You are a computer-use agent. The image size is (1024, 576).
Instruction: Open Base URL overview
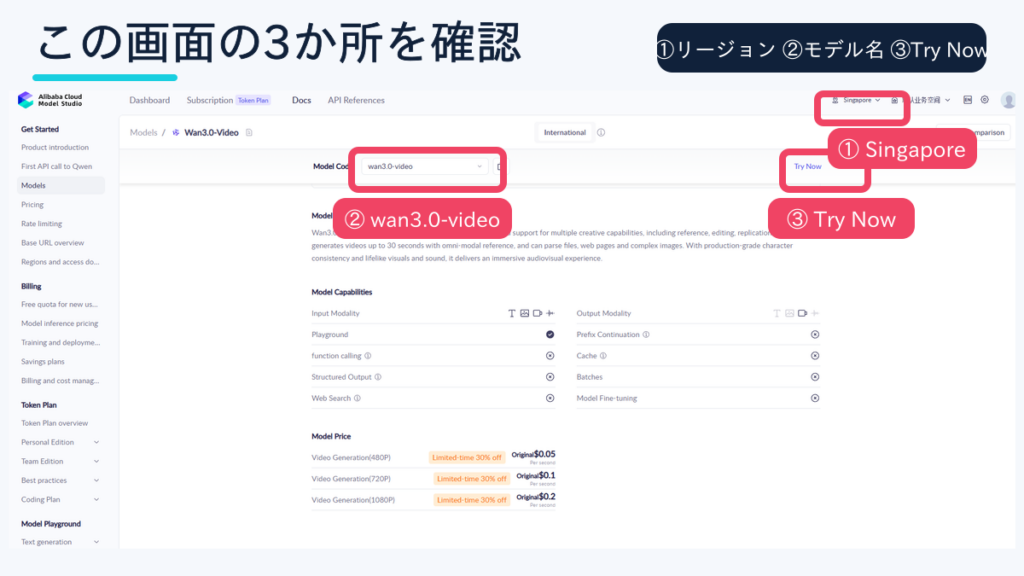[x=52, y=243]
